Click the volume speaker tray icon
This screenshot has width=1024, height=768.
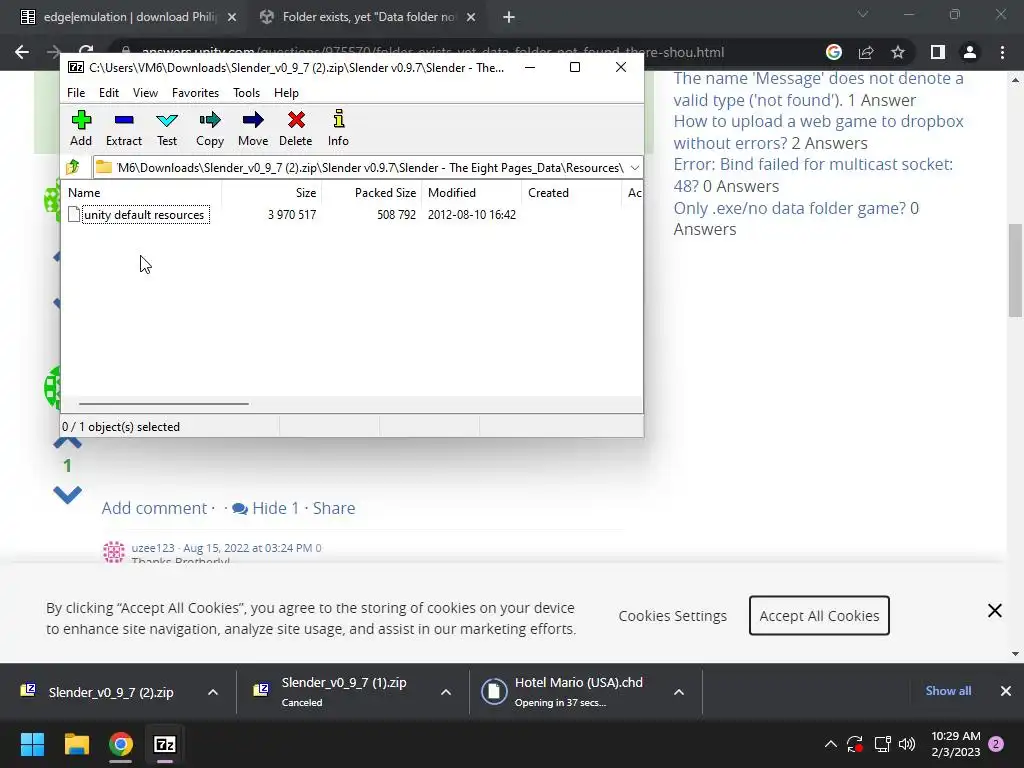(x=907, y=744)
